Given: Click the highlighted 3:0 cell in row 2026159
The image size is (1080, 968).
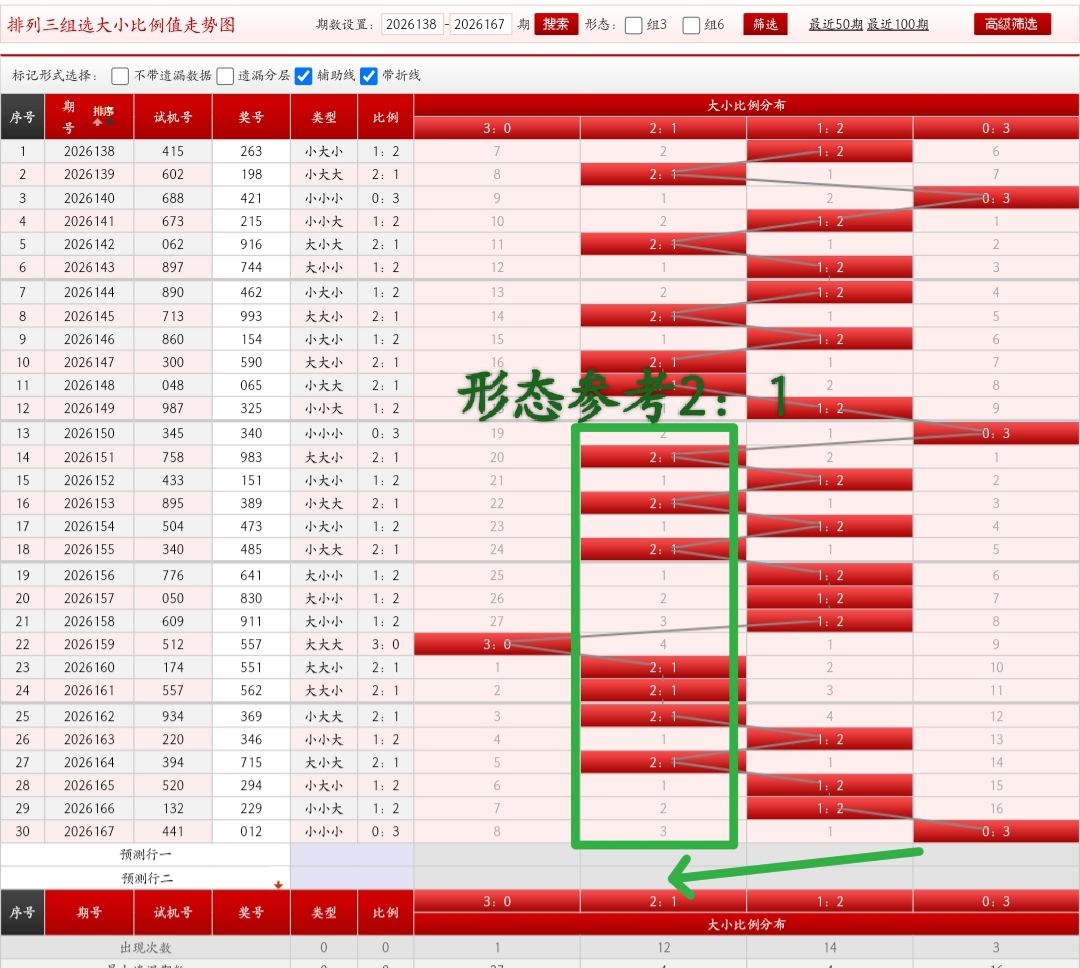Looking at the screenshot, I should pos(497,645).
